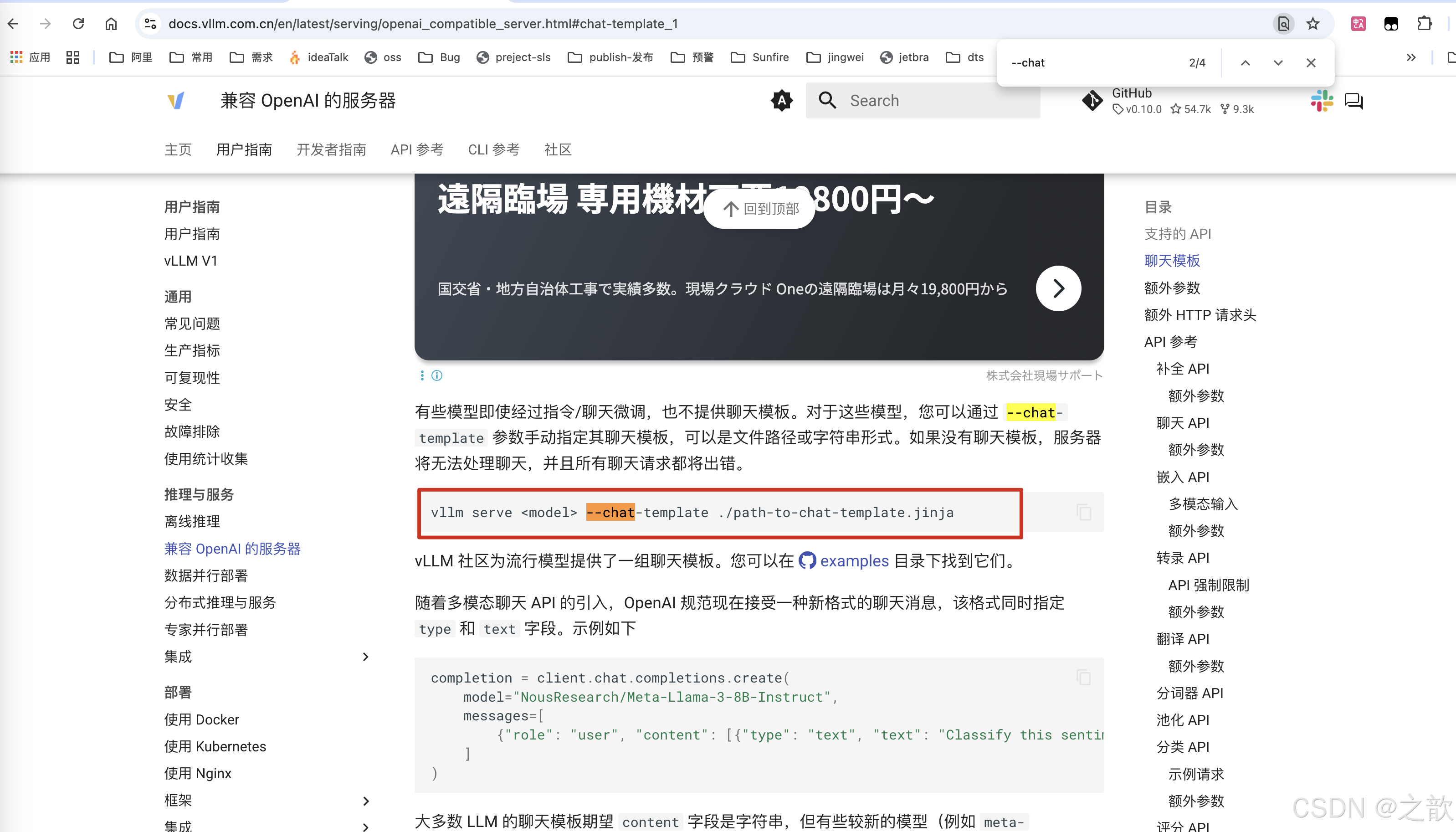Expand the 集成 section under 推理与服务
Screen dimensions: 1456x832
(x=365, y=657)
